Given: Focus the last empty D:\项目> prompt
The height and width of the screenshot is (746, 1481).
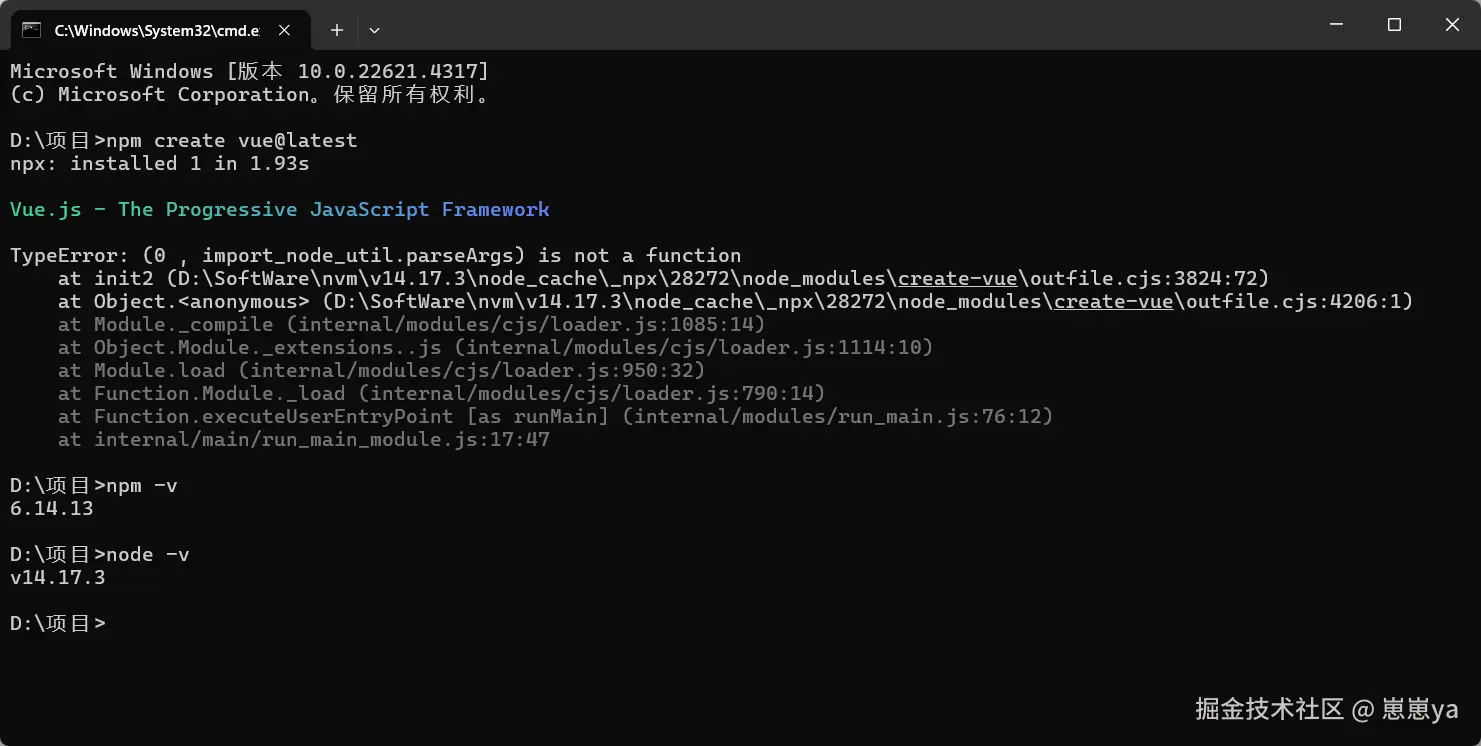Looking at the screenshot, I should (x=58, y=623).
